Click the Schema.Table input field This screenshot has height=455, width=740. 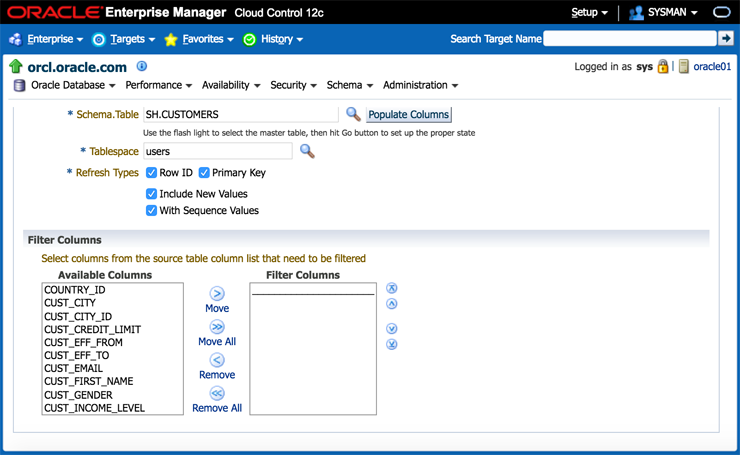pyautogui.click(x=241, y=114)
